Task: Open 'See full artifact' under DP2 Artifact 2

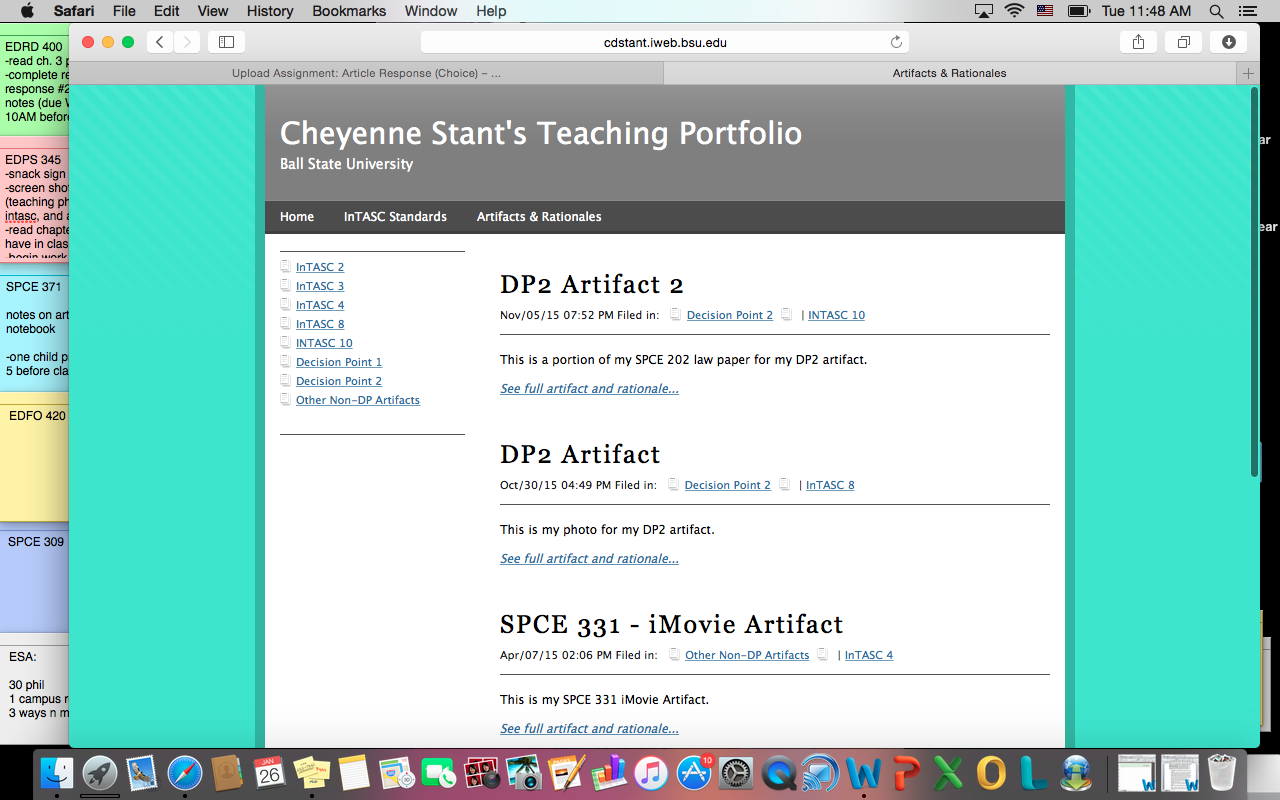Action: point(589,389)
